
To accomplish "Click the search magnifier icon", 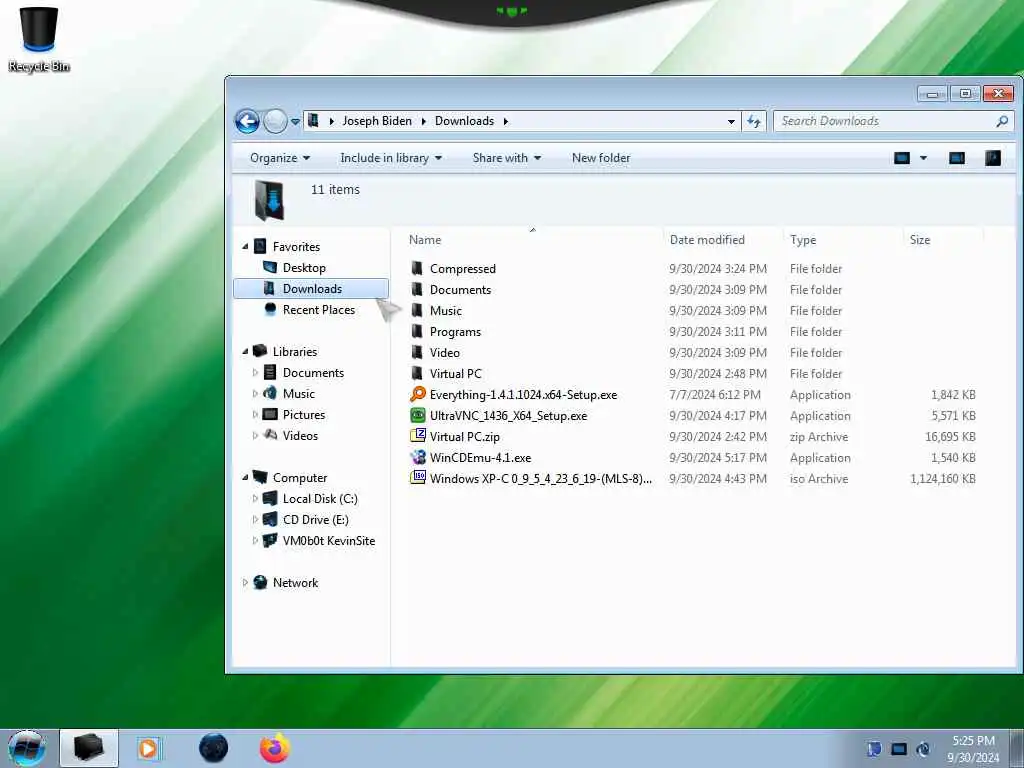I will tap(1002, 121).
